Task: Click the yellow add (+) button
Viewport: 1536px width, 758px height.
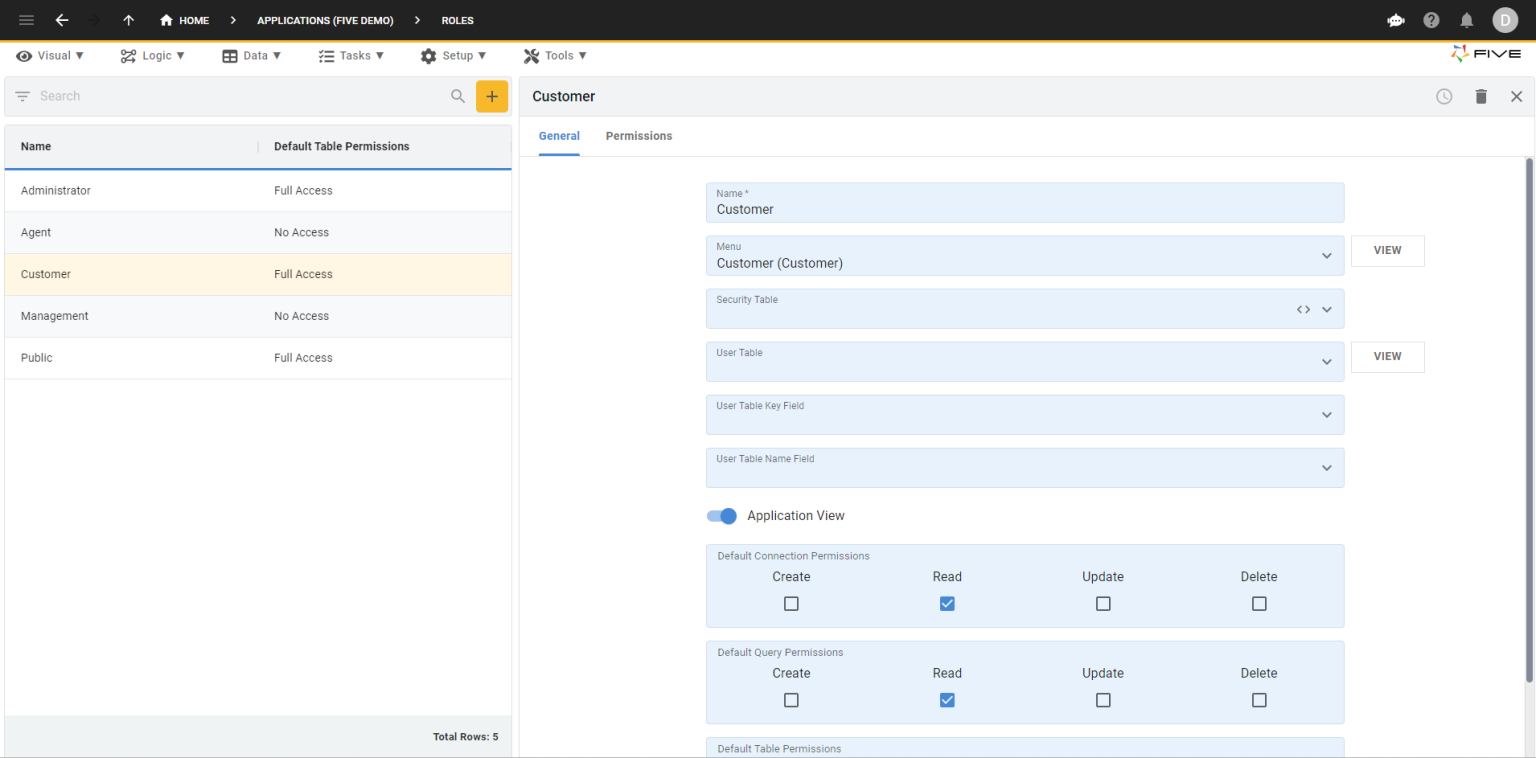Action: click(491, 96)
